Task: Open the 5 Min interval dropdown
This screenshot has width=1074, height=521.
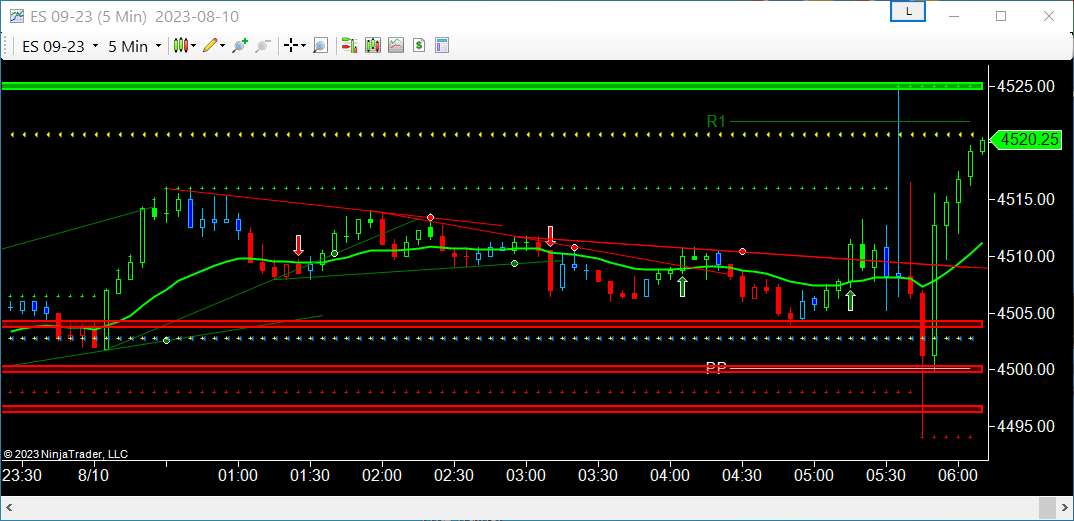Action: tap(134, 46)
